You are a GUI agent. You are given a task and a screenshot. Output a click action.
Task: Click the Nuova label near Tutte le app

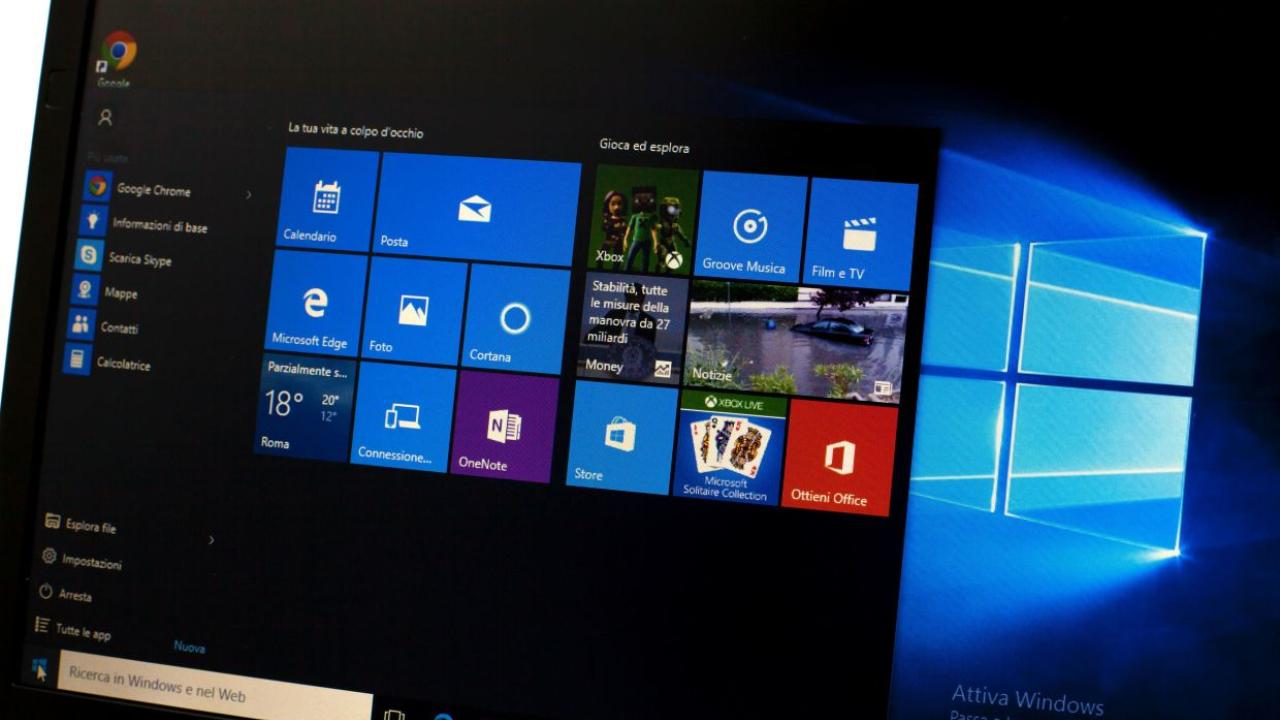(x=189, y=647)
